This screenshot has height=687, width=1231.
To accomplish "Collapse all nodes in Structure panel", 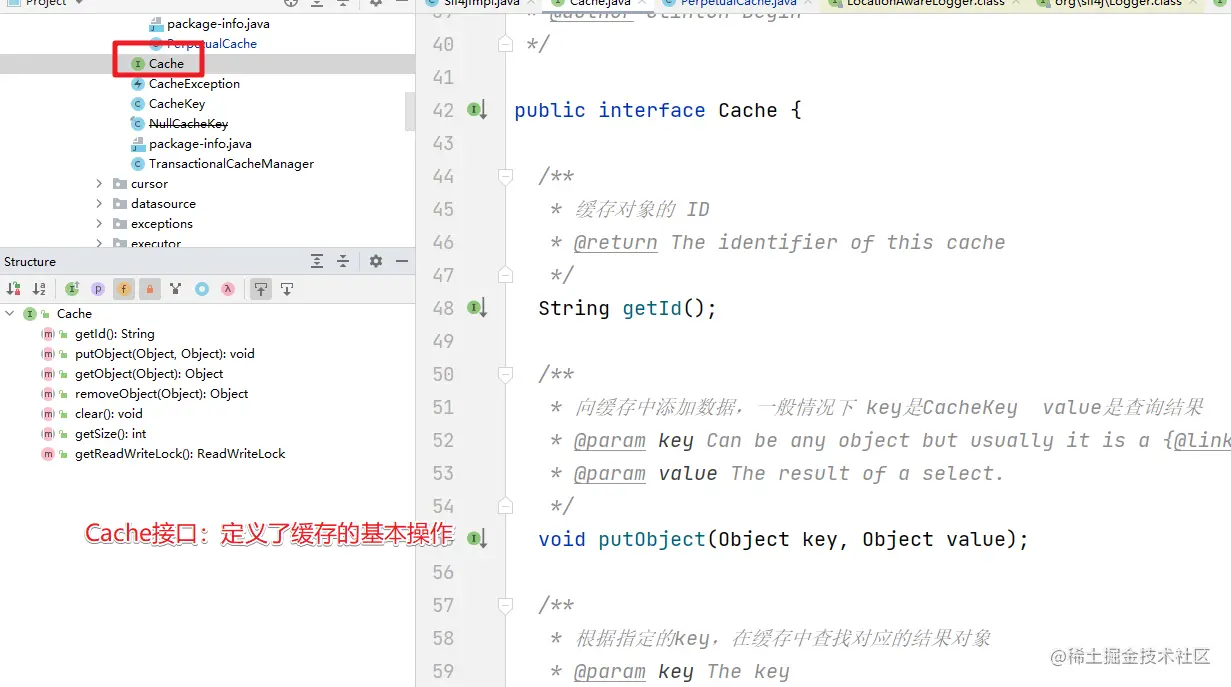I will click(x=343, y=261).
